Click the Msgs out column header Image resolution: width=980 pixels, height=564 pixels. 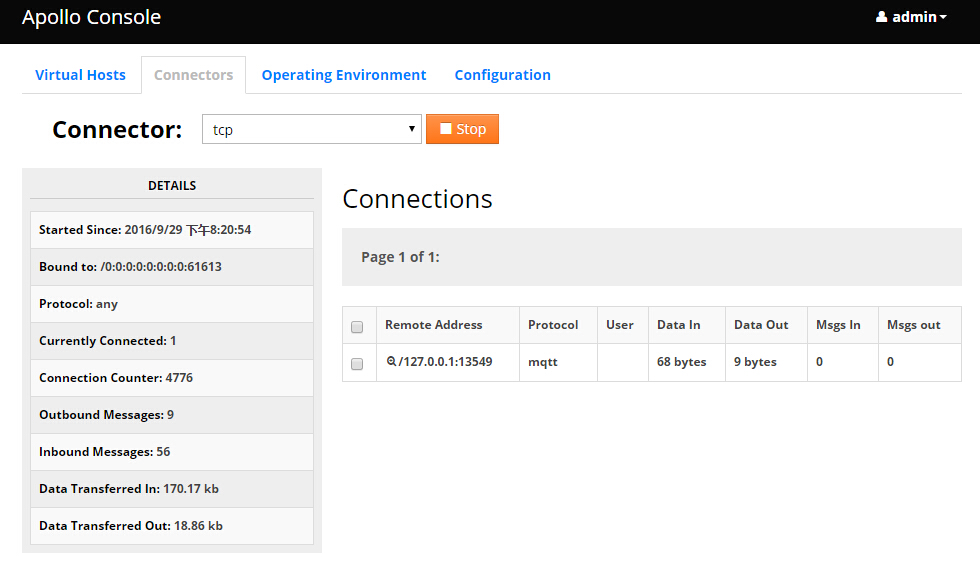point(913,325)
